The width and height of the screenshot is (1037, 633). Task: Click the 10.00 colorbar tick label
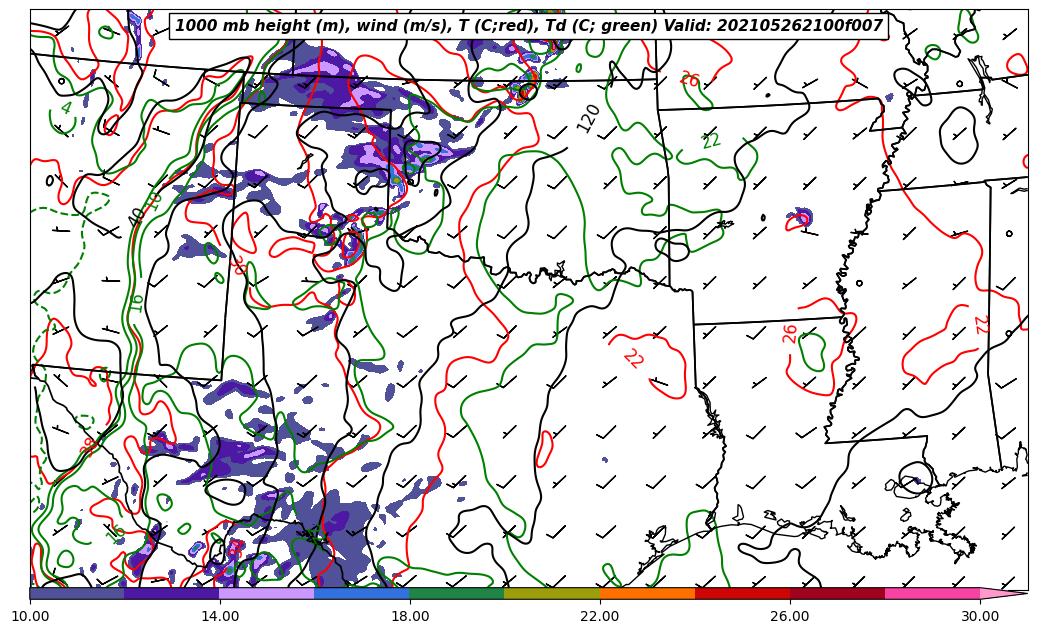(30, 616)
